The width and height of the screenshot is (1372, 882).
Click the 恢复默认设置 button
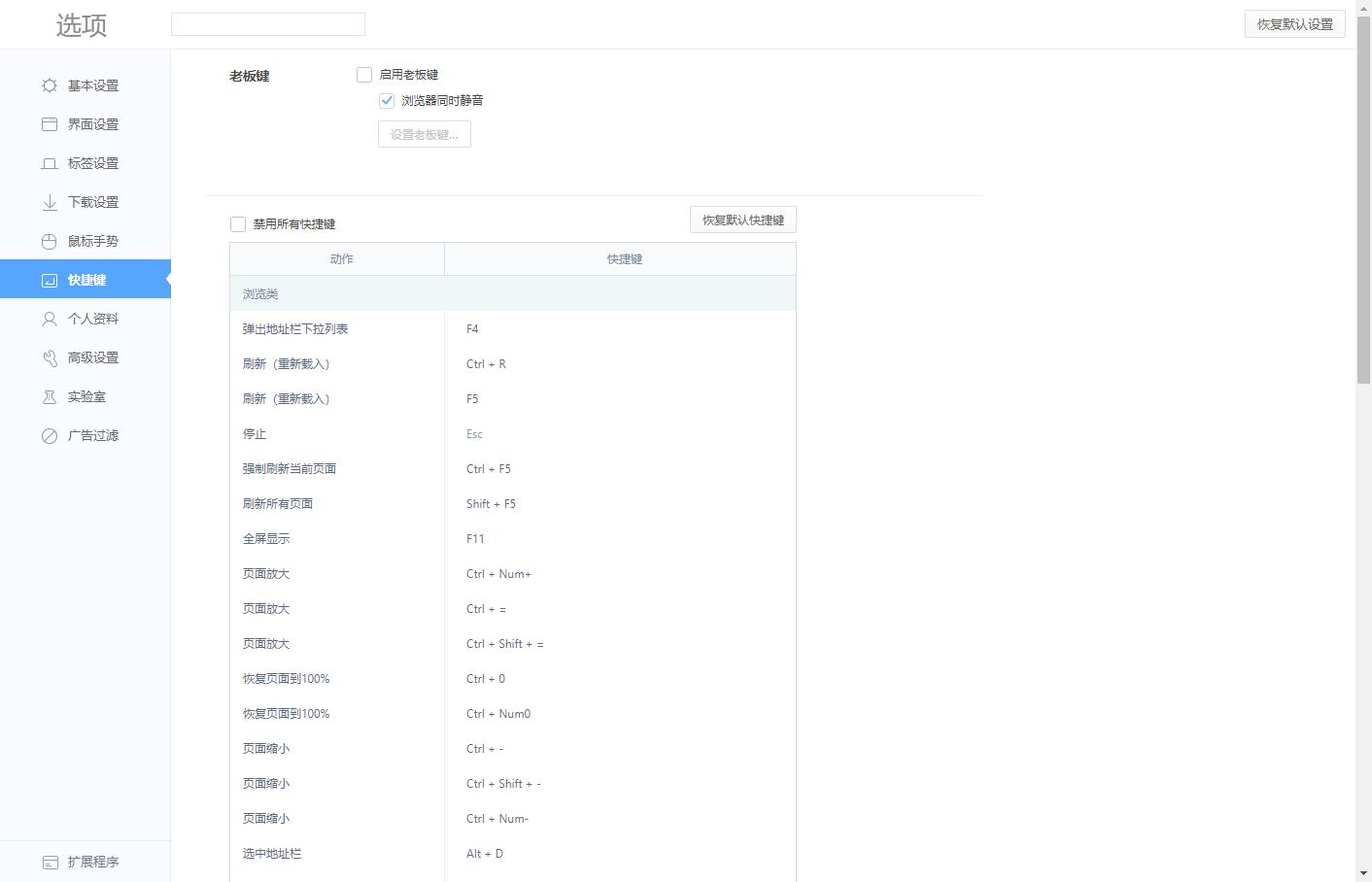tap(1294, 24)
